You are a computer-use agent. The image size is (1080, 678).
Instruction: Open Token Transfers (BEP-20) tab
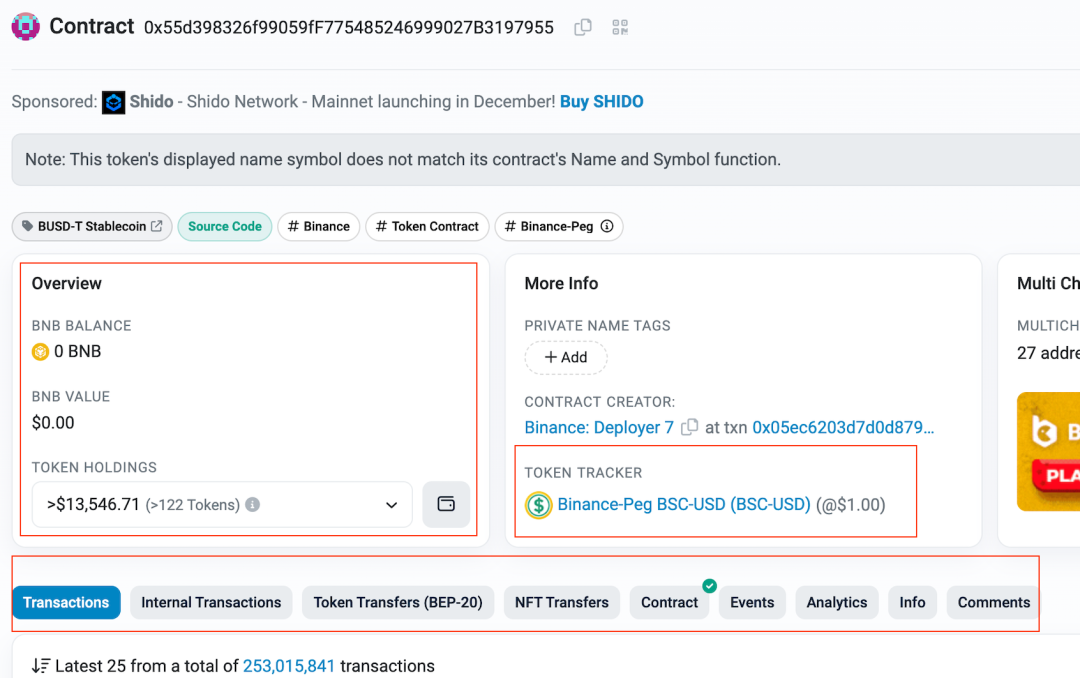click(398, 603)
